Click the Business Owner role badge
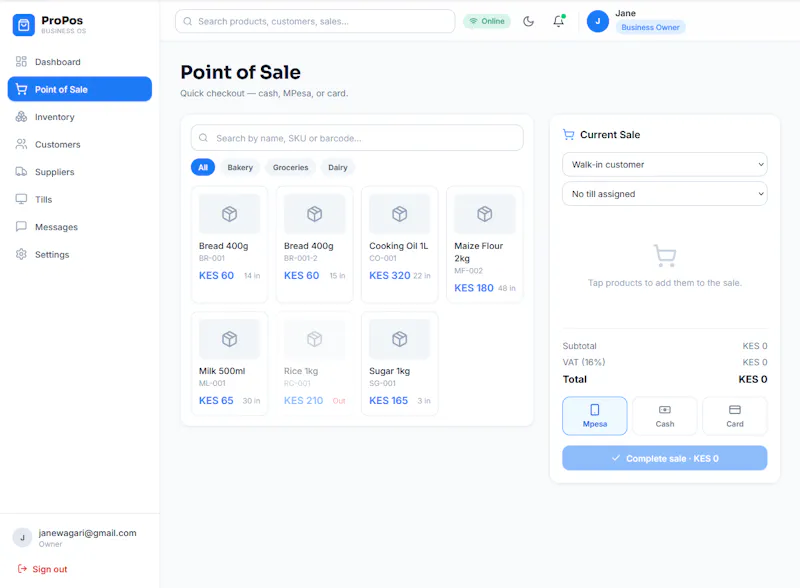Screen dimensions: 800x588 pyautogui.click(x=650, y=28)
